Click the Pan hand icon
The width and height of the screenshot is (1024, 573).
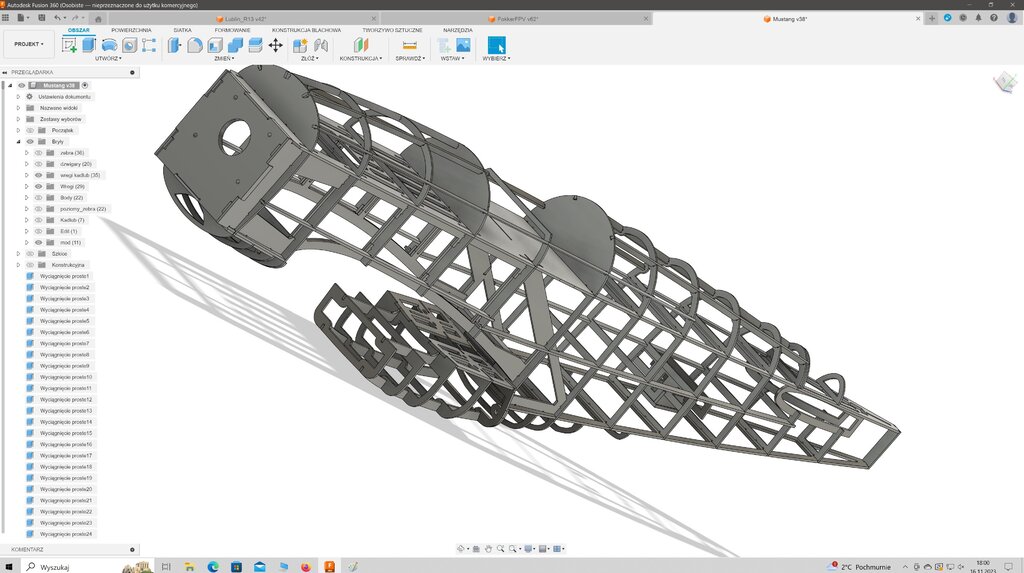click(488, 549)
